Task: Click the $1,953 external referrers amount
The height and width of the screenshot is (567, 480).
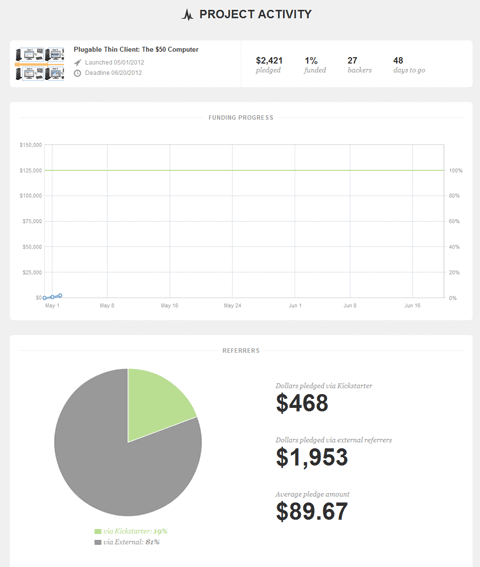Action: tap(312, 457)
